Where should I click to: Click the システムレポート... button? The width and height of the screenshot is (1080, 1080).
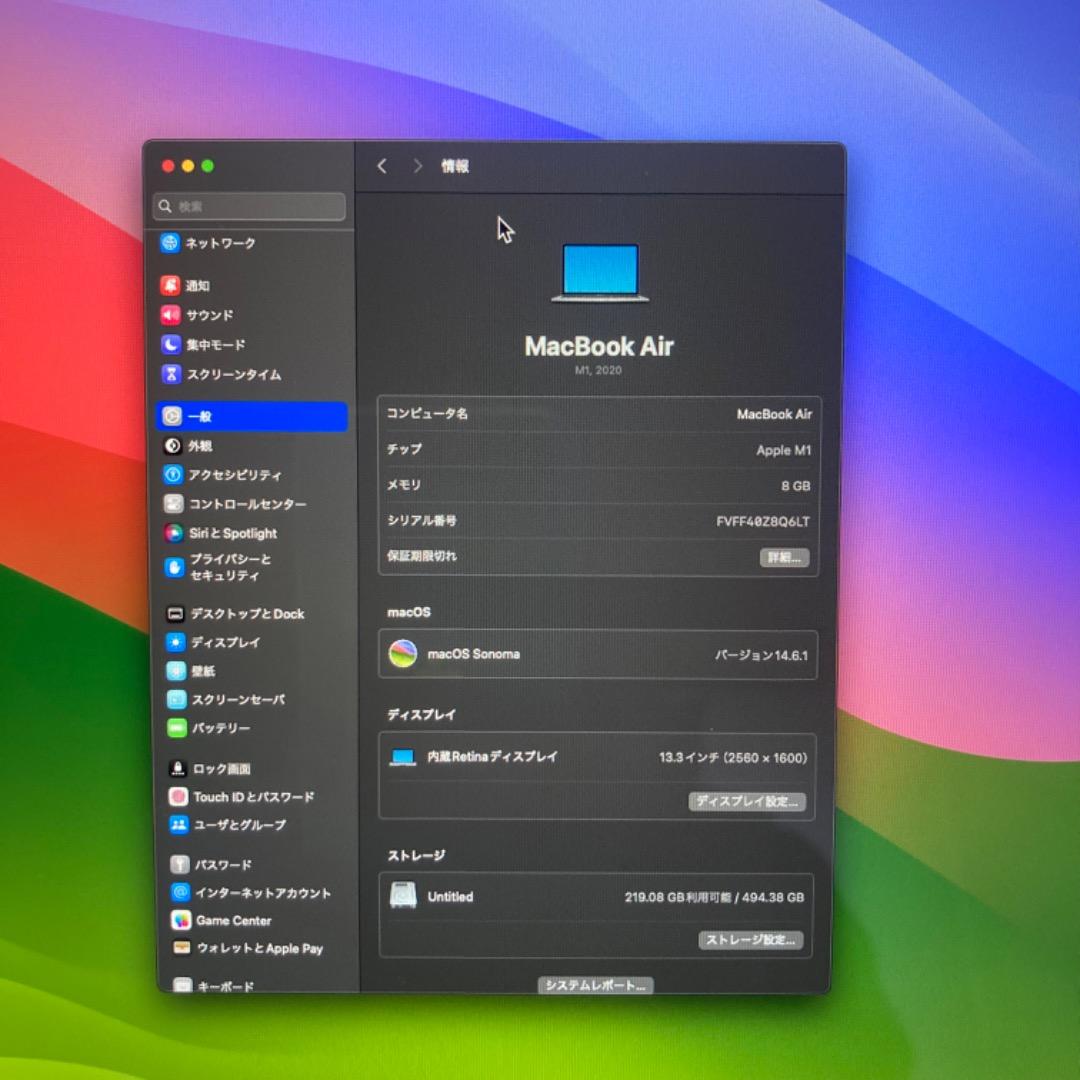click(x=597, y=985)
